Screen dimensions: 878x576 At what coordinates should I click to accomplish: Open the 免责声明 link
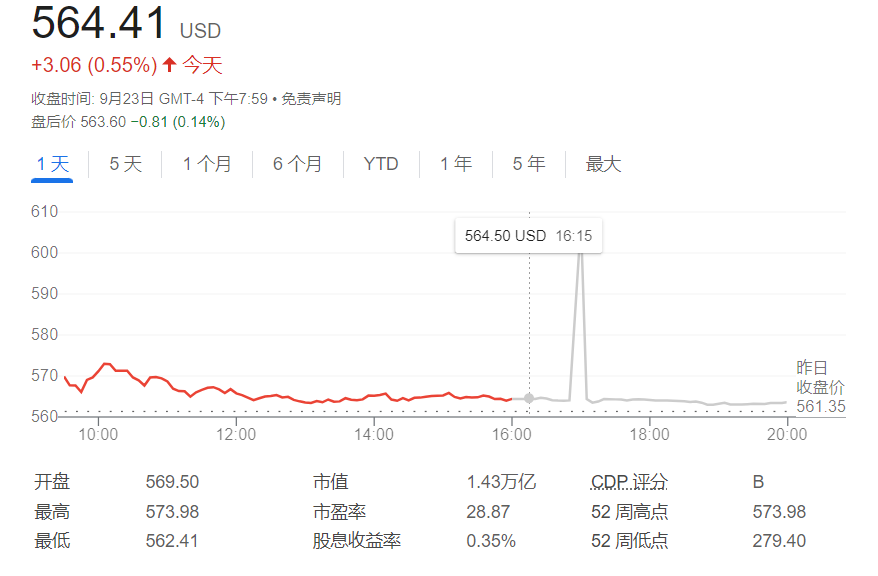311,99
